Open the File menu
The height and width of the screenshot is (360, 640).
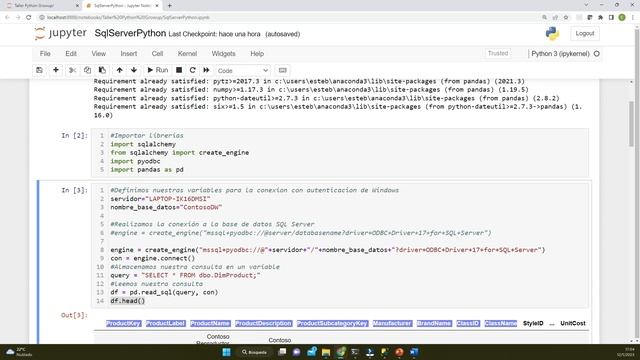point(45,53)
